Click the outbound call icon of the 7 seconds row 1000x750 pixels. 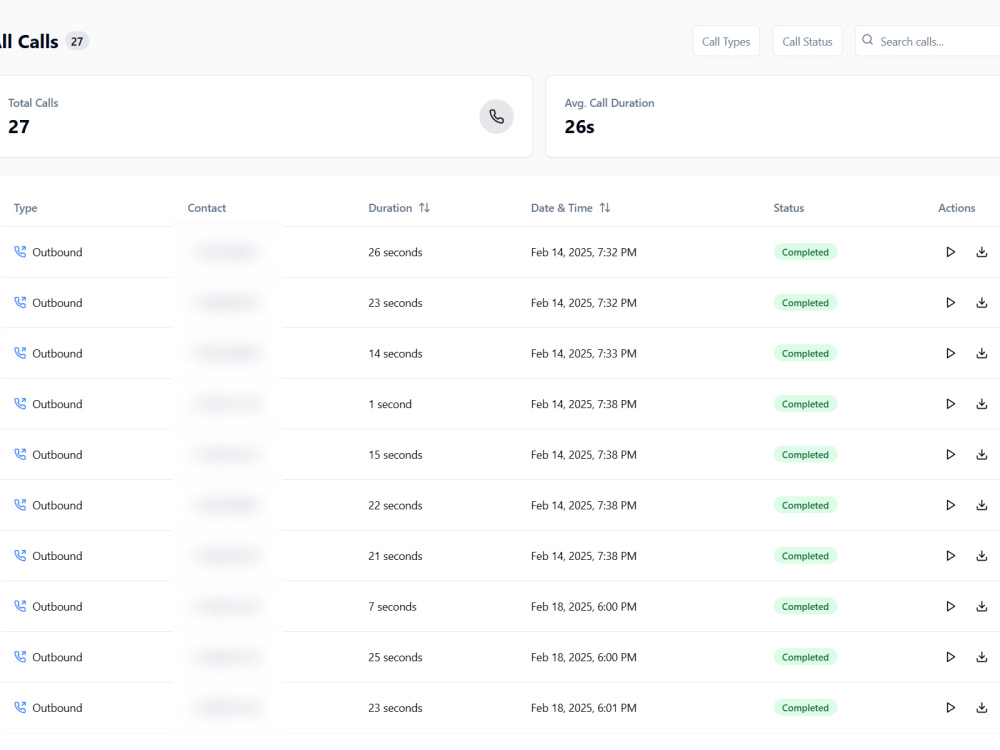coord(20,607)
